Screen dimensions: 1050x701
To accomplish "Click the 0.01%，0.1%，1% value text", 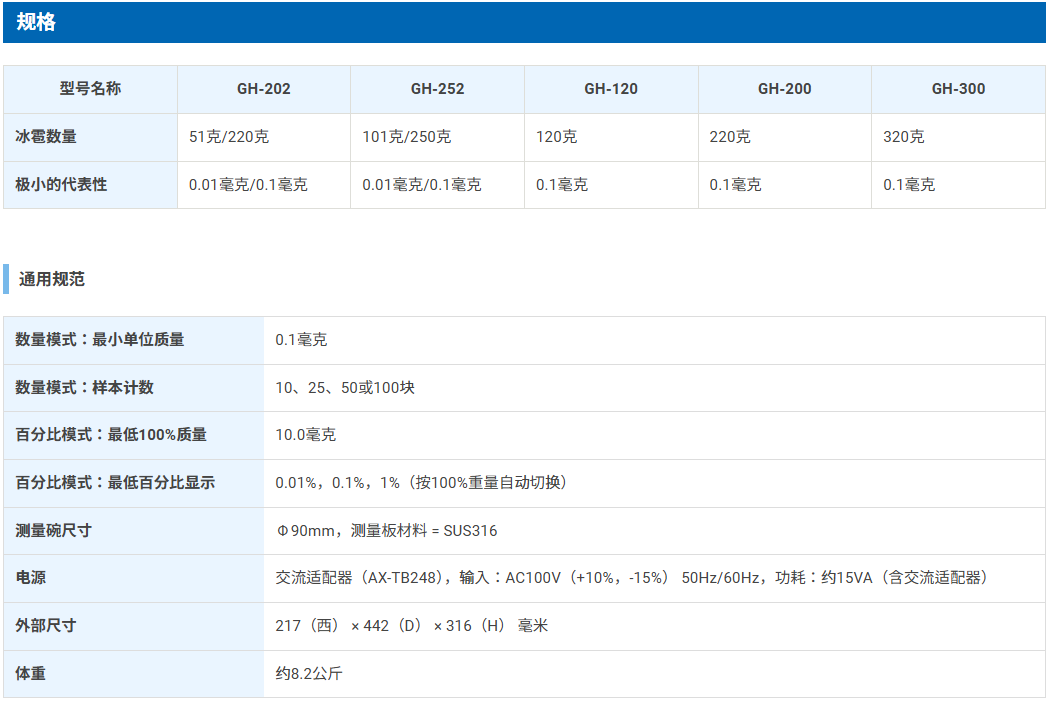I will click(421, 483).
